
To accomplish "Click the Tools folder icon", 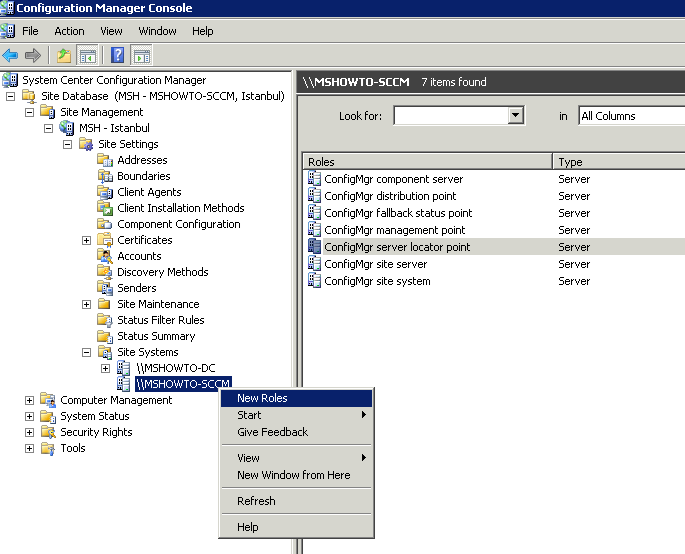I will tap(48, 448).
